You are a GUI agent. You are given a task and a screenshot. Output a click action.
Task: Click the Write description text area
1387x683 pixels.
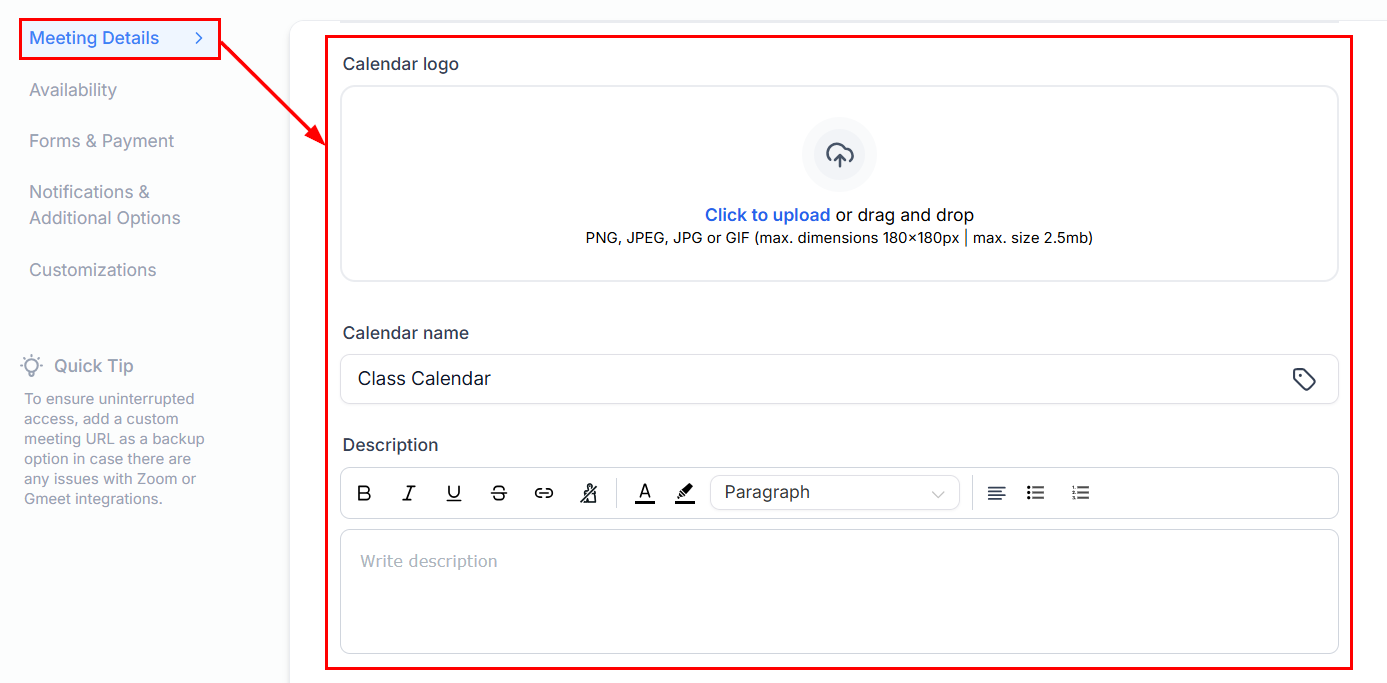click(x=839, y=591)
